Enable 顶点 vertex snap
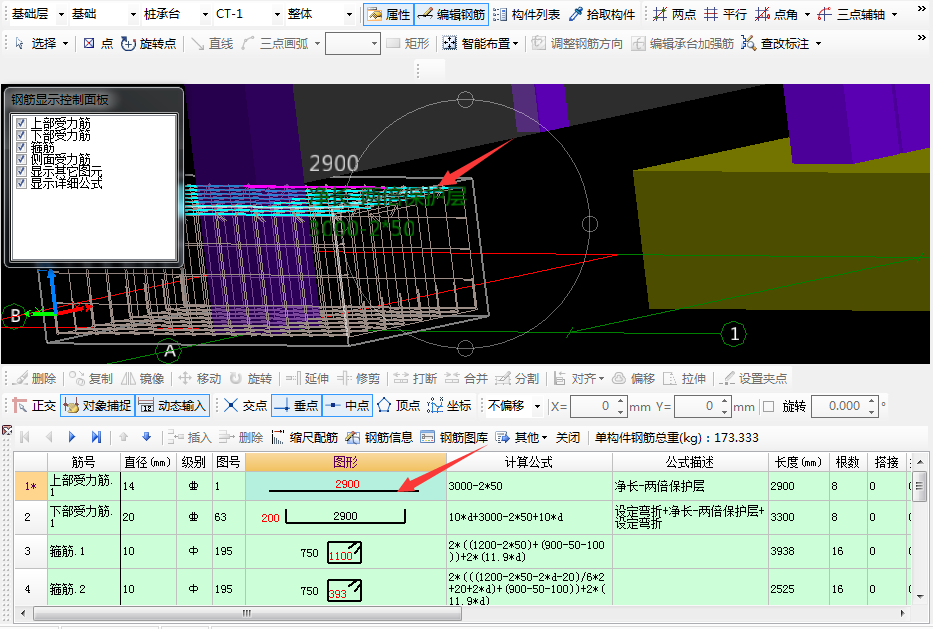The image size is (933, 629). 399,406
